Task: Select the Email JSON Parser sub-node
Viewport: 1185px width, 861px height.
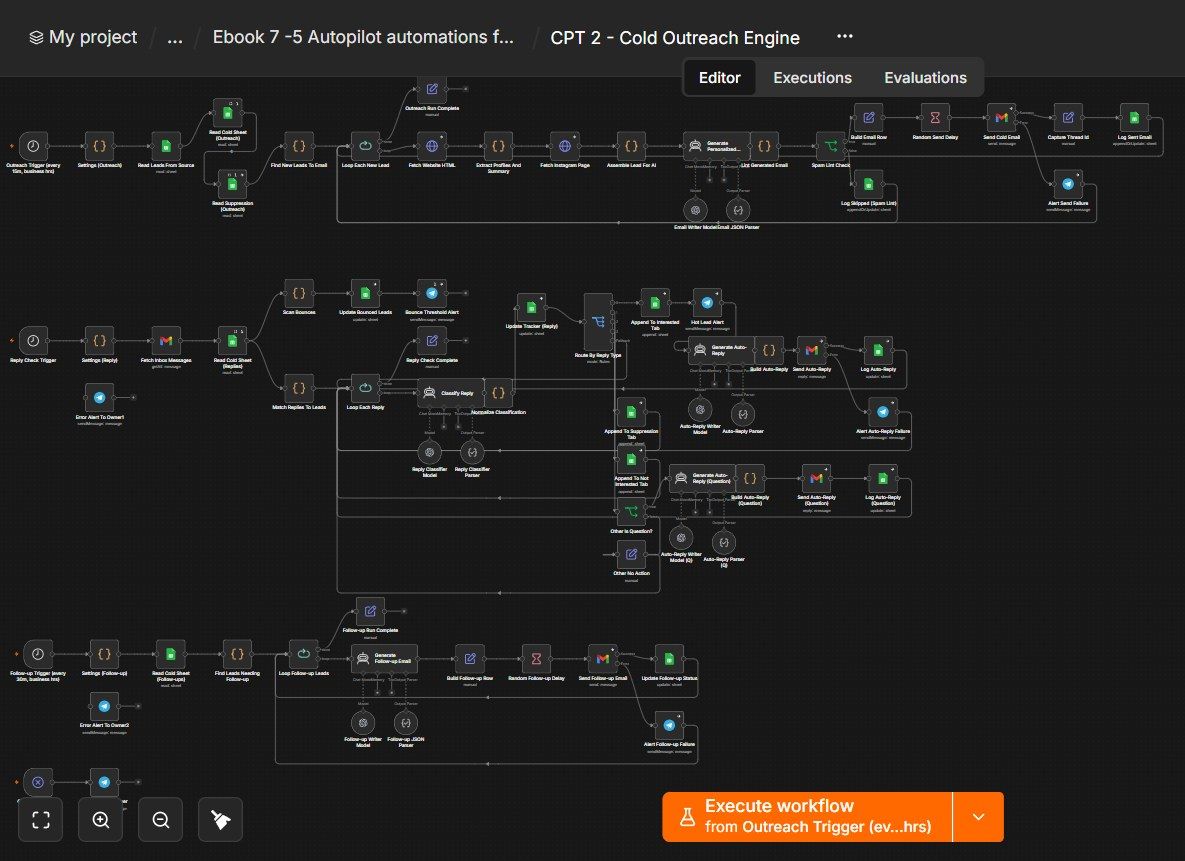Action: [738, 210]
